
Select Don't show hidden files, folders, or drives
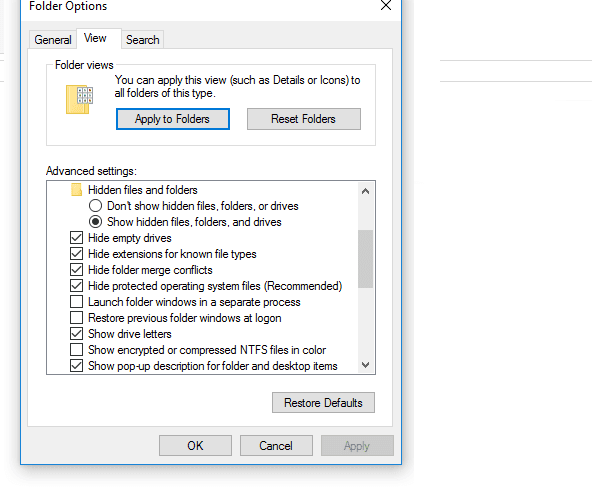(x=95, y=206)
